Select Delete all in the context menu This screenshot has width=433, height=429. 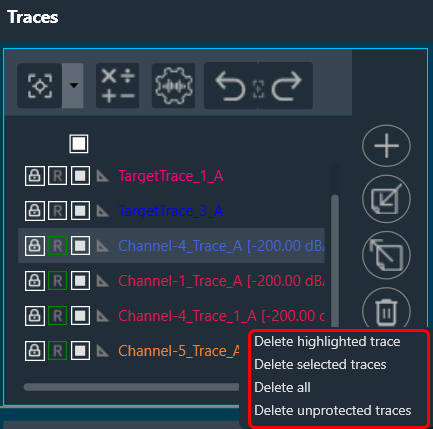tap(282, 388)
